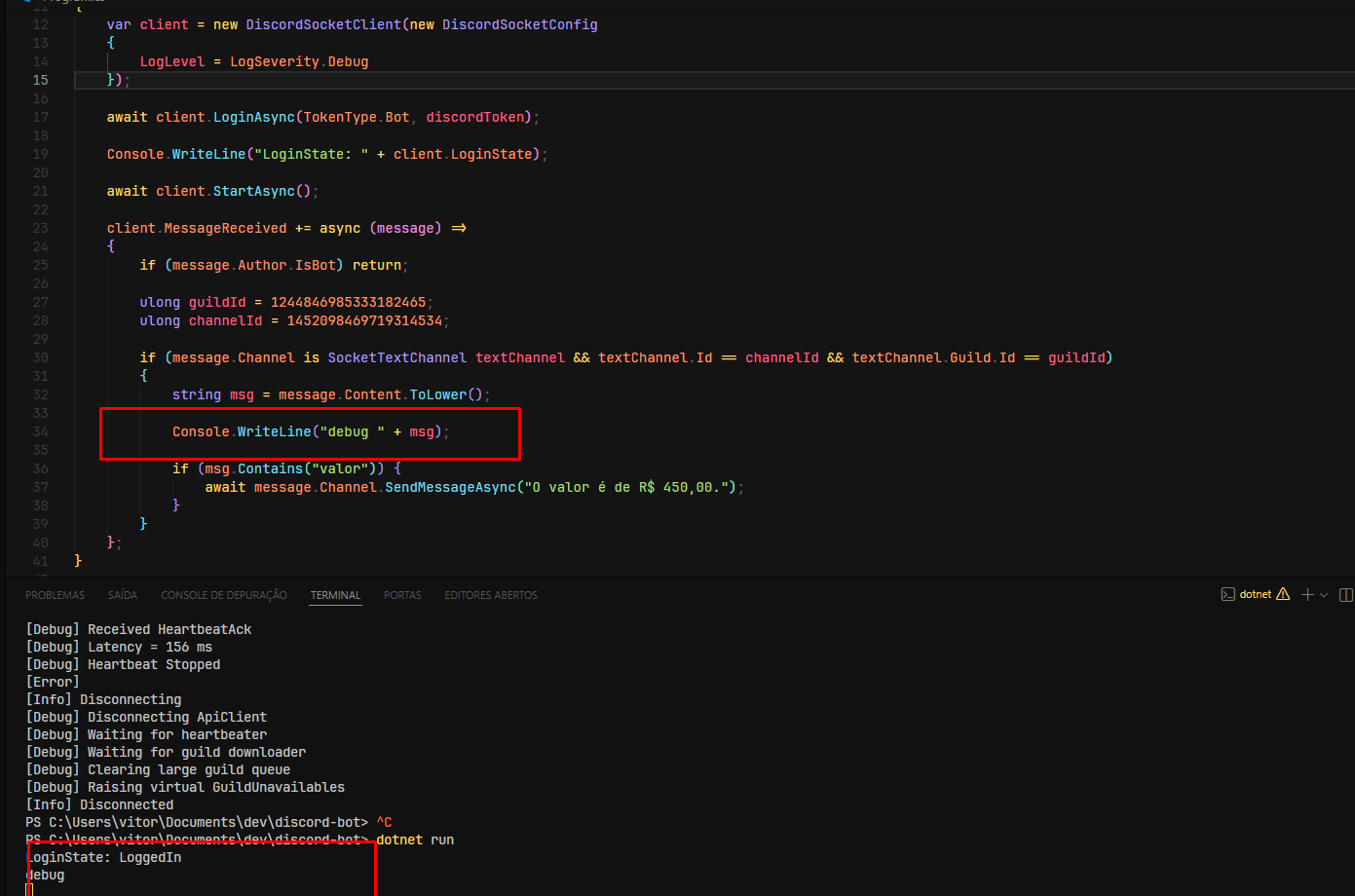The width and height of the screenshot is (1355, 896).
Task: Select the TERMINAL tab
Action: pos(336,595)
